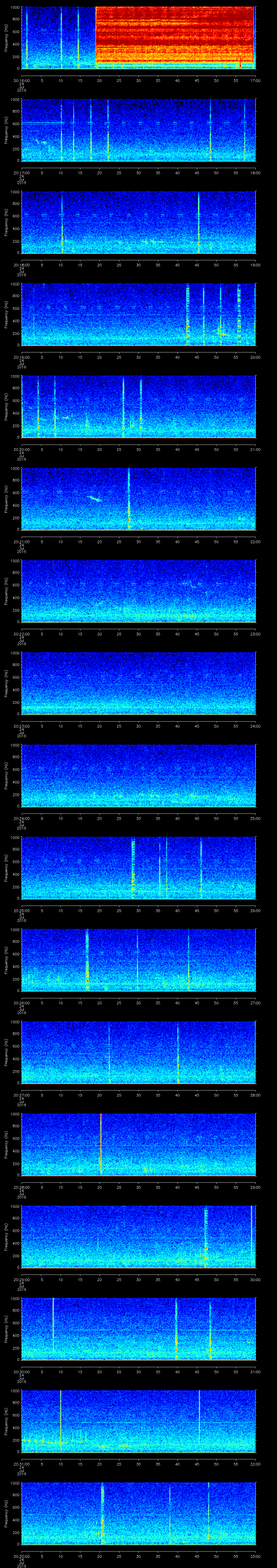
Task: Click the spectrogram panel starting at 20:23:00
Action: click(x=138, y=683)
